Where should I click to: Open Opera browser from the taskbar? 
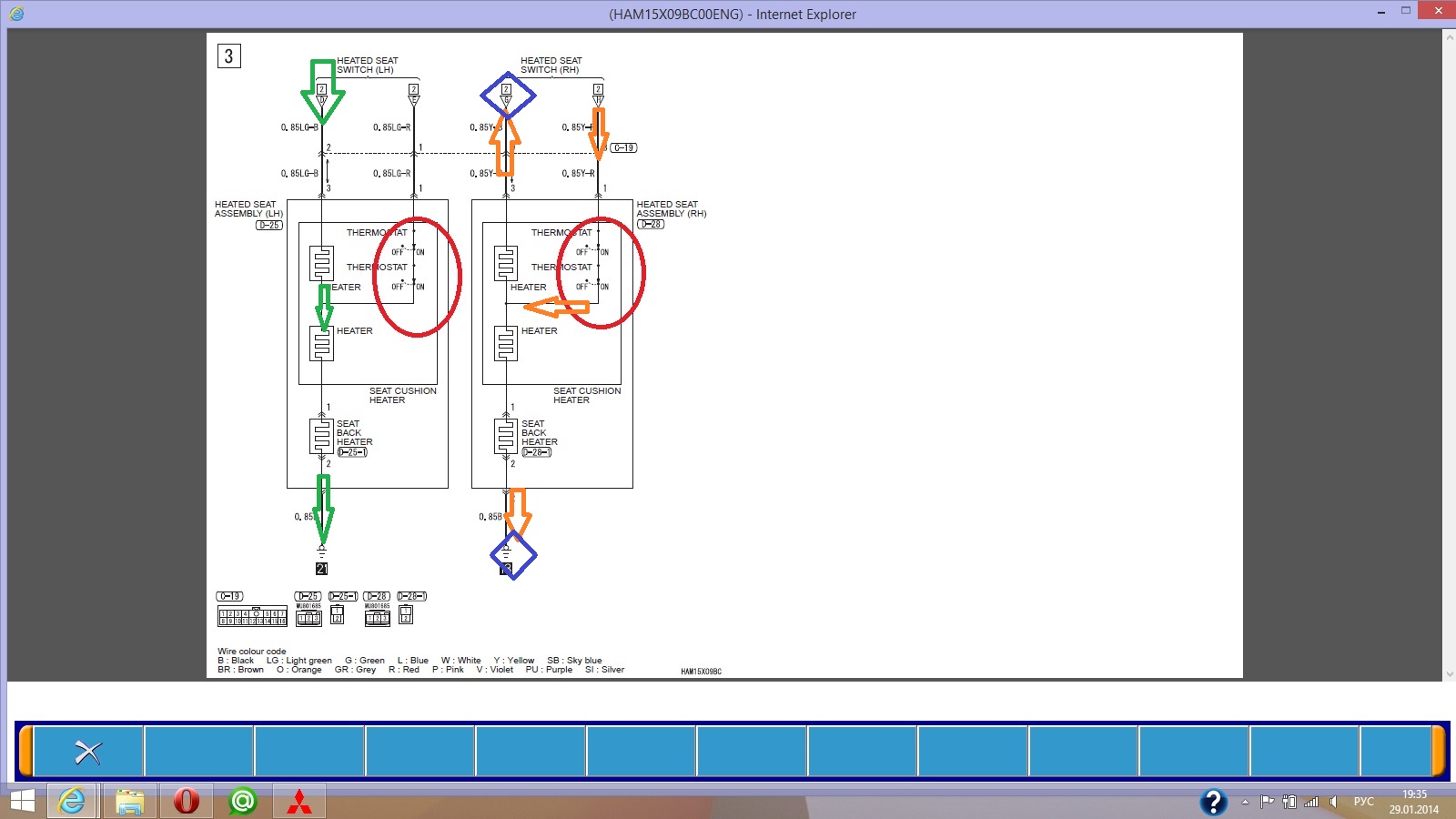tap(187, 802)
